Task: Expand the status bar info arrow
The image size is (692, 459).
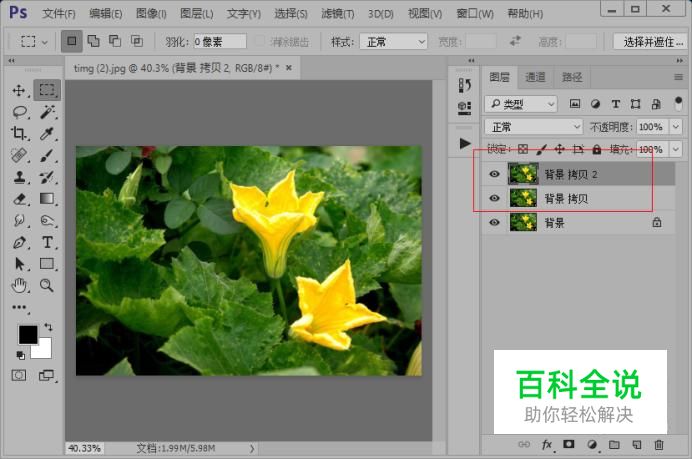Action: pos(252,448)
